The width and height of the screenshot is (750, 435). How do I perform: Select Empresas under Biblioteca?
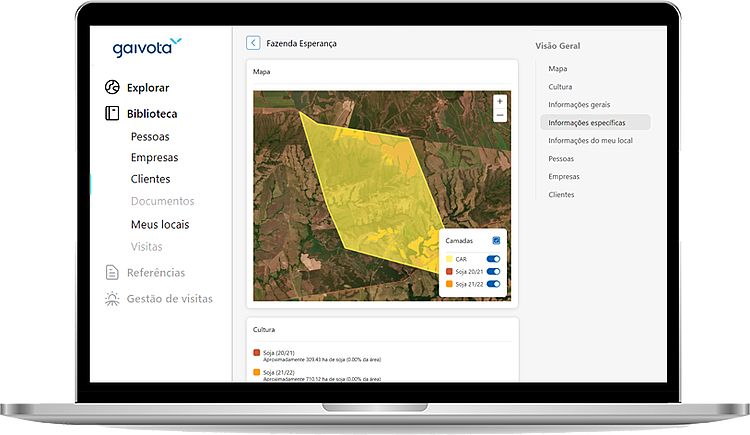tap(154, 157)
